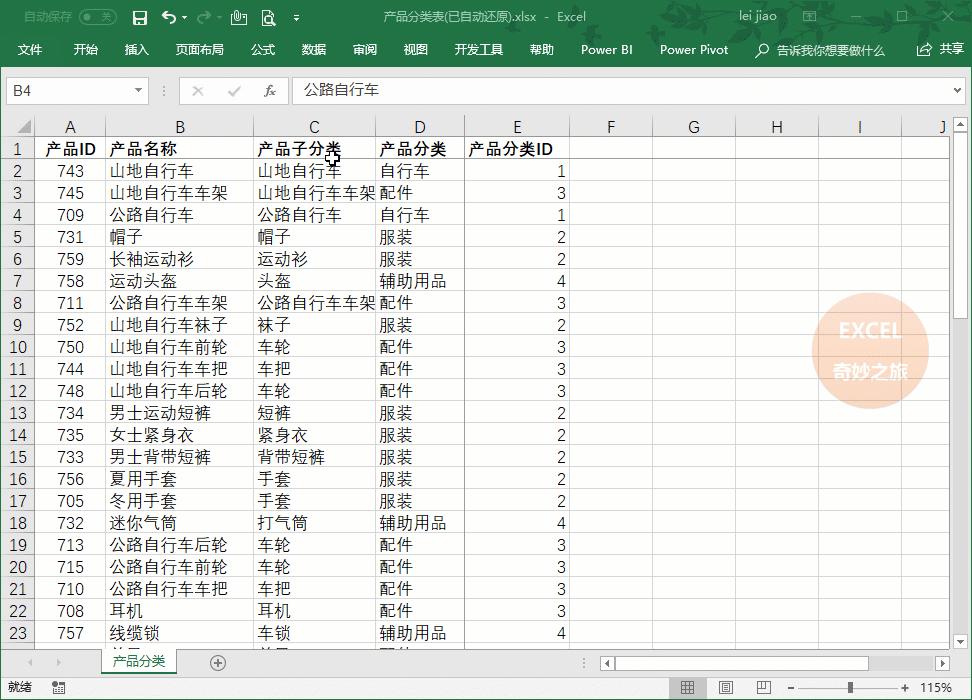Open the Print Preview icon
972x700 pixels.
point(269,19)
